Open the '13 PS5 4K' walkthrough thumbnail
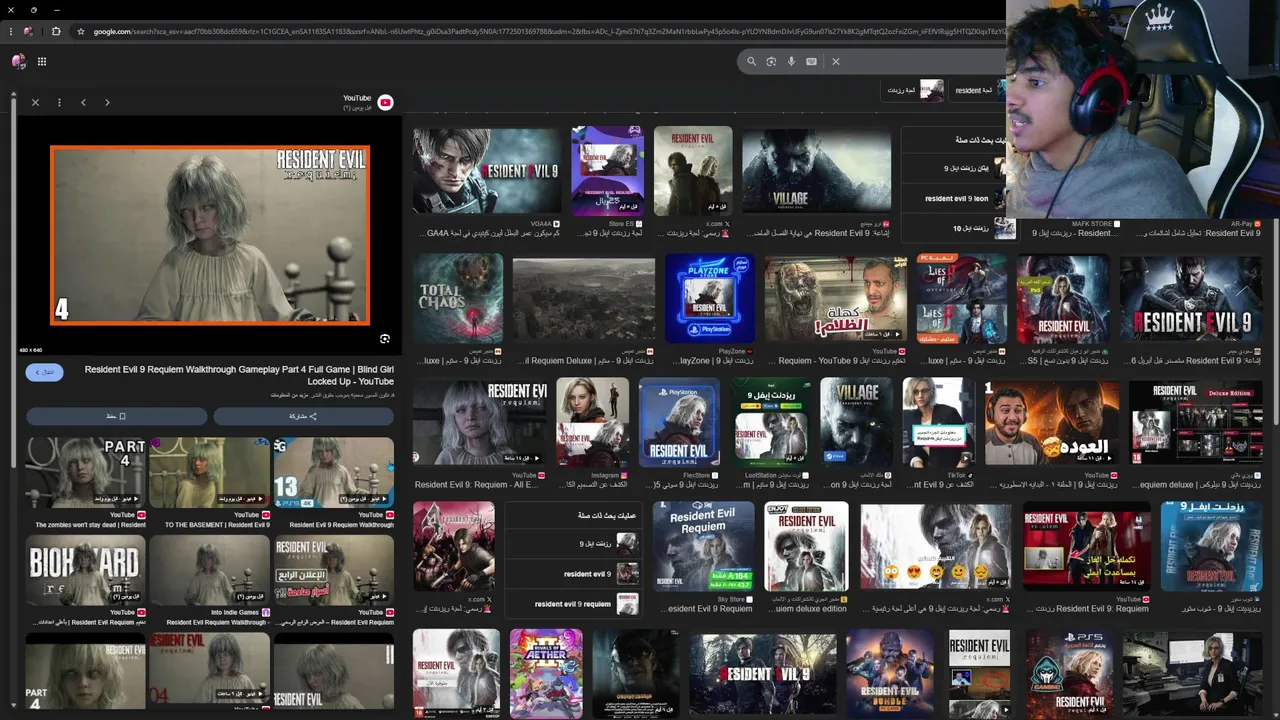Image resolution: width=1280 pixels, height=720 pixels. pos(333,472)
